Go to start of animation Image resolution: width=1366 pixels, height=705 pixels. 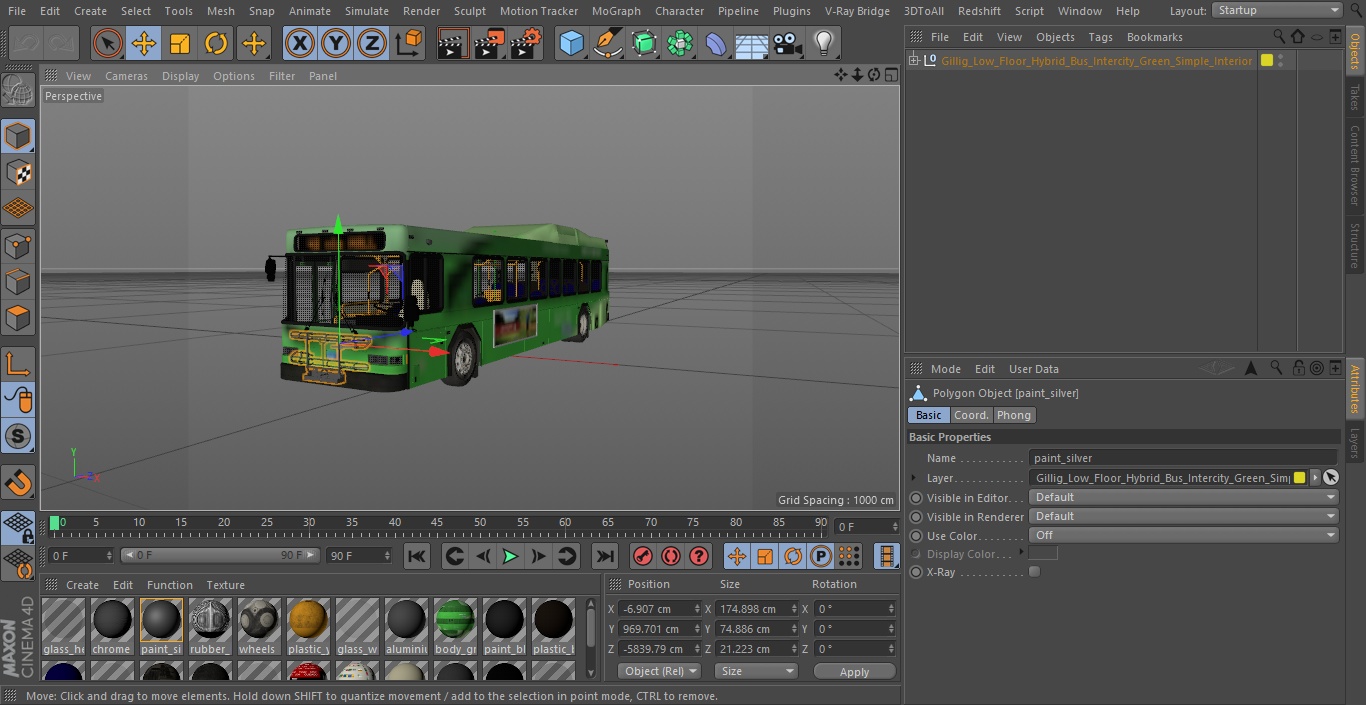coord(417,556)
